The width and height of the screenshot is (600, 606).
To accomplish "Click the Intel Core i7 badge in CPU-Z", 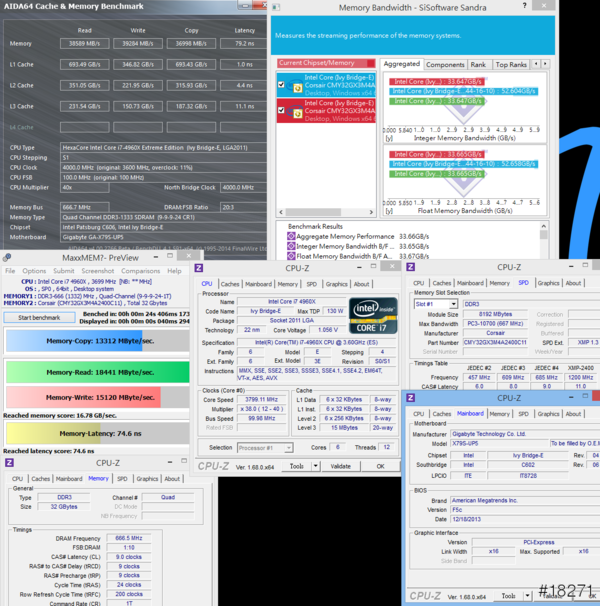I will click(x=373, y=316).
